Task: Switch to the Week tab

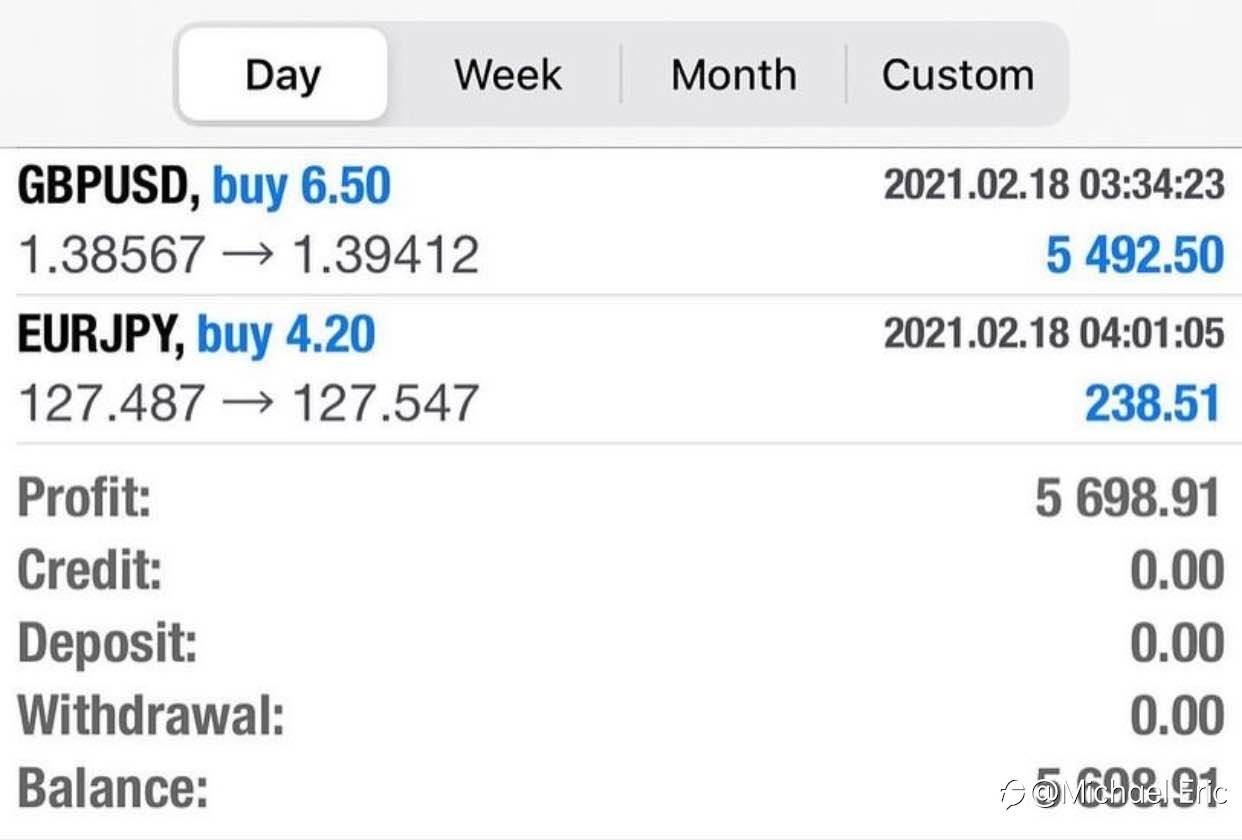Action: 507,75
